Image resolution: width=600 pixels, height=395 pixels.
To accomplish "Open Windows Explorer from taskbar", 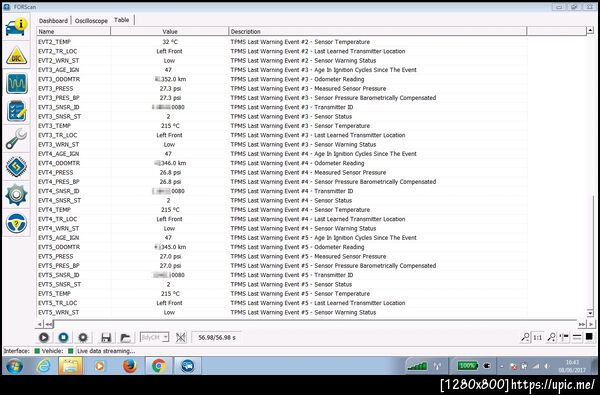I will (x=70, y=366).
